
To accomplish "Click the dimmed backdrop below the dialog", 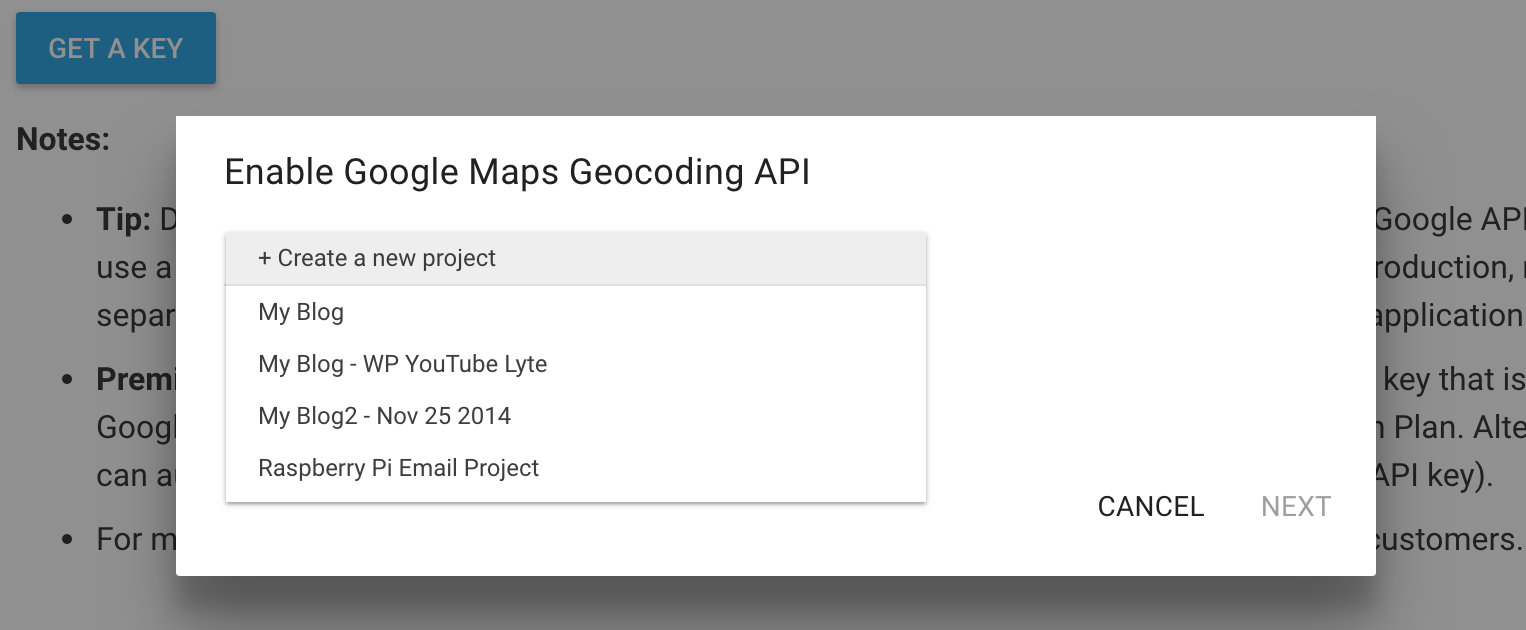I will 763,603.
